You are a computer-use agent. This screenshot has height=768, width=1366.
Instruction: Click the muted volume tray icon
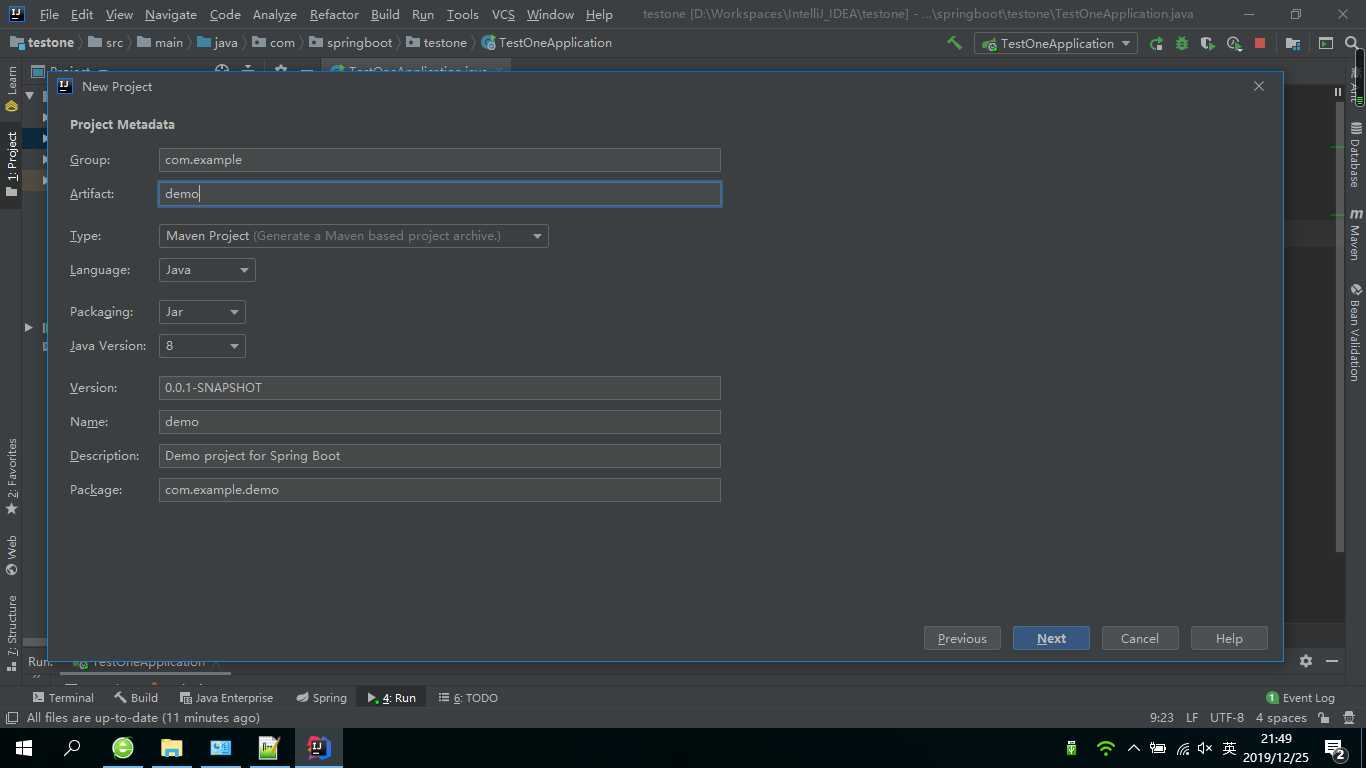tap(1205, 748)
